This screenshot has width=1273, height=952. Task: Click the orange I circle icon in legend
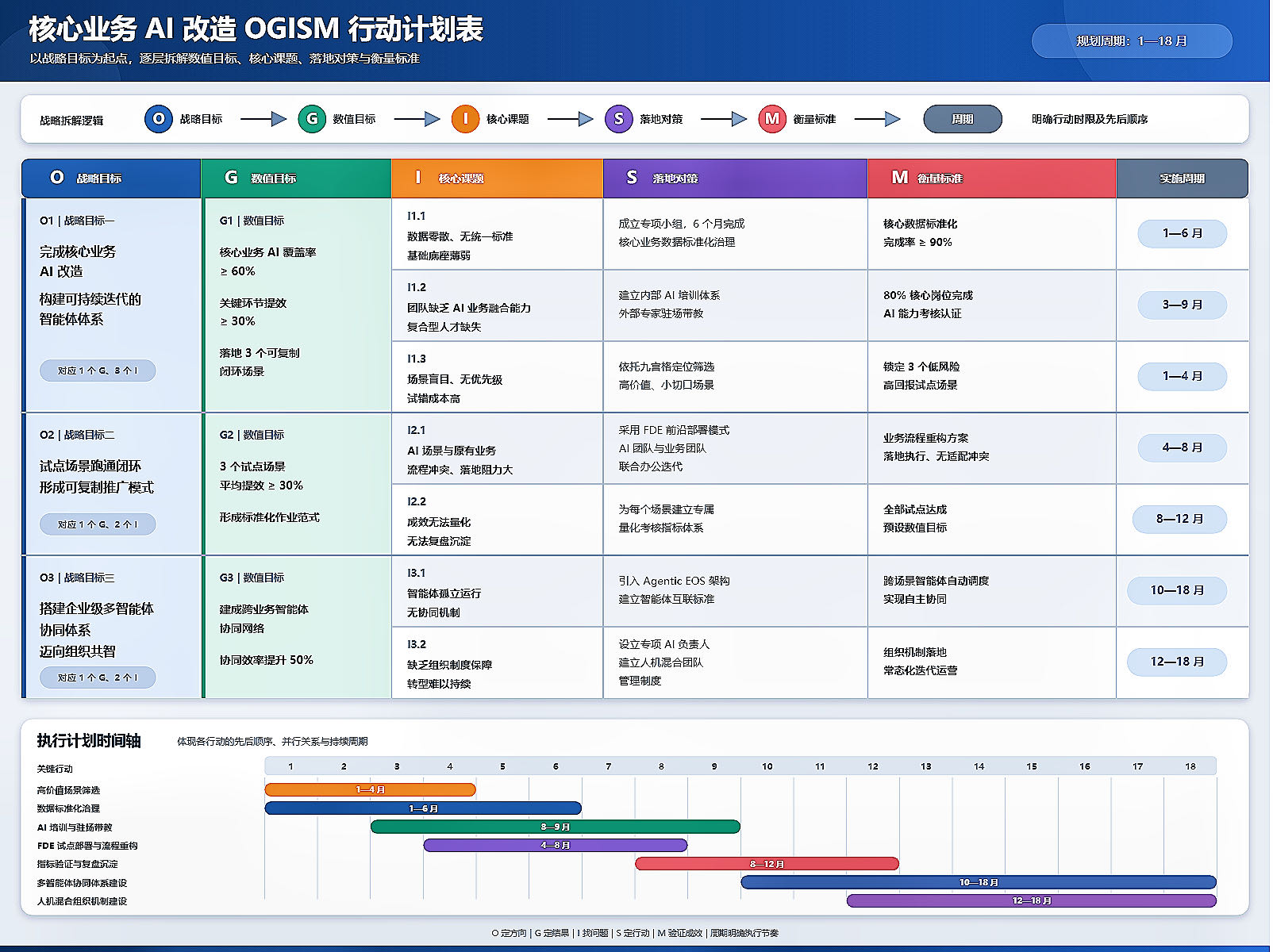click(x=465, y=119)
